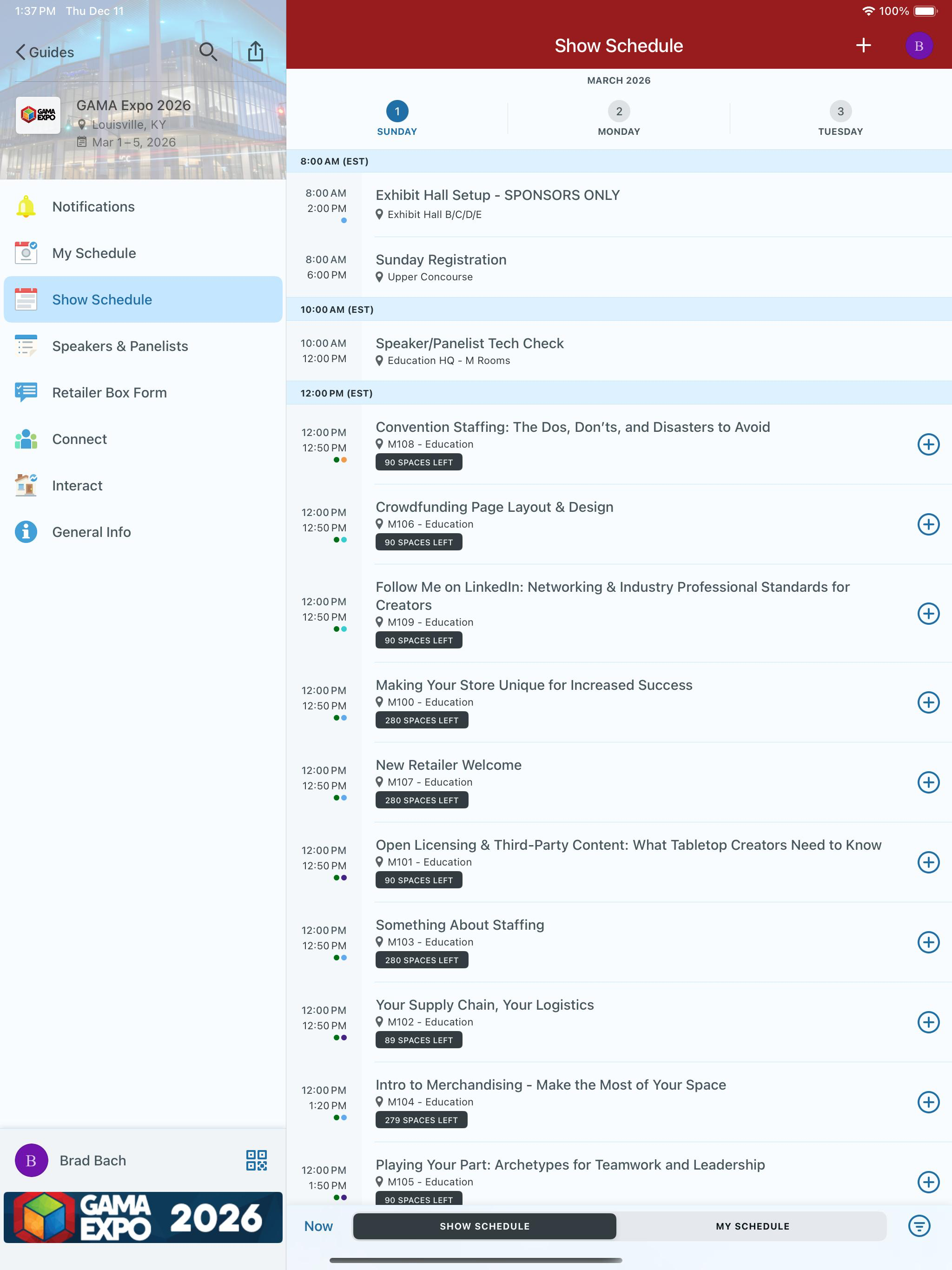Click Speakers & Panelists list icon
The width and height of the screenshot is (952, 1270).
[x=26, y=346]
